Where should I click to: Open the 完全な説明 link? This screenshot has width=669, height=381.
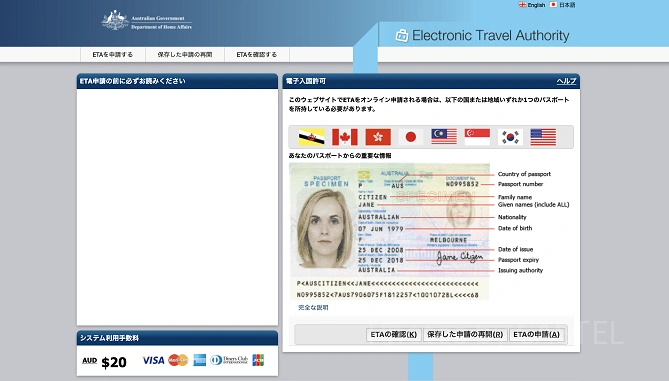click(313, 308)
